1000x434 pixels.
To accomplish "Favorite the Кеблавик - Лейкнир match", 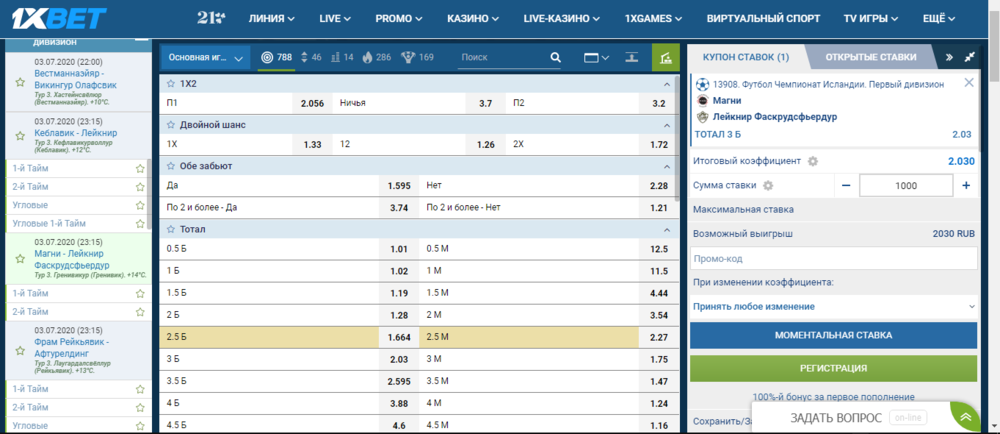I will coord(20,136).
